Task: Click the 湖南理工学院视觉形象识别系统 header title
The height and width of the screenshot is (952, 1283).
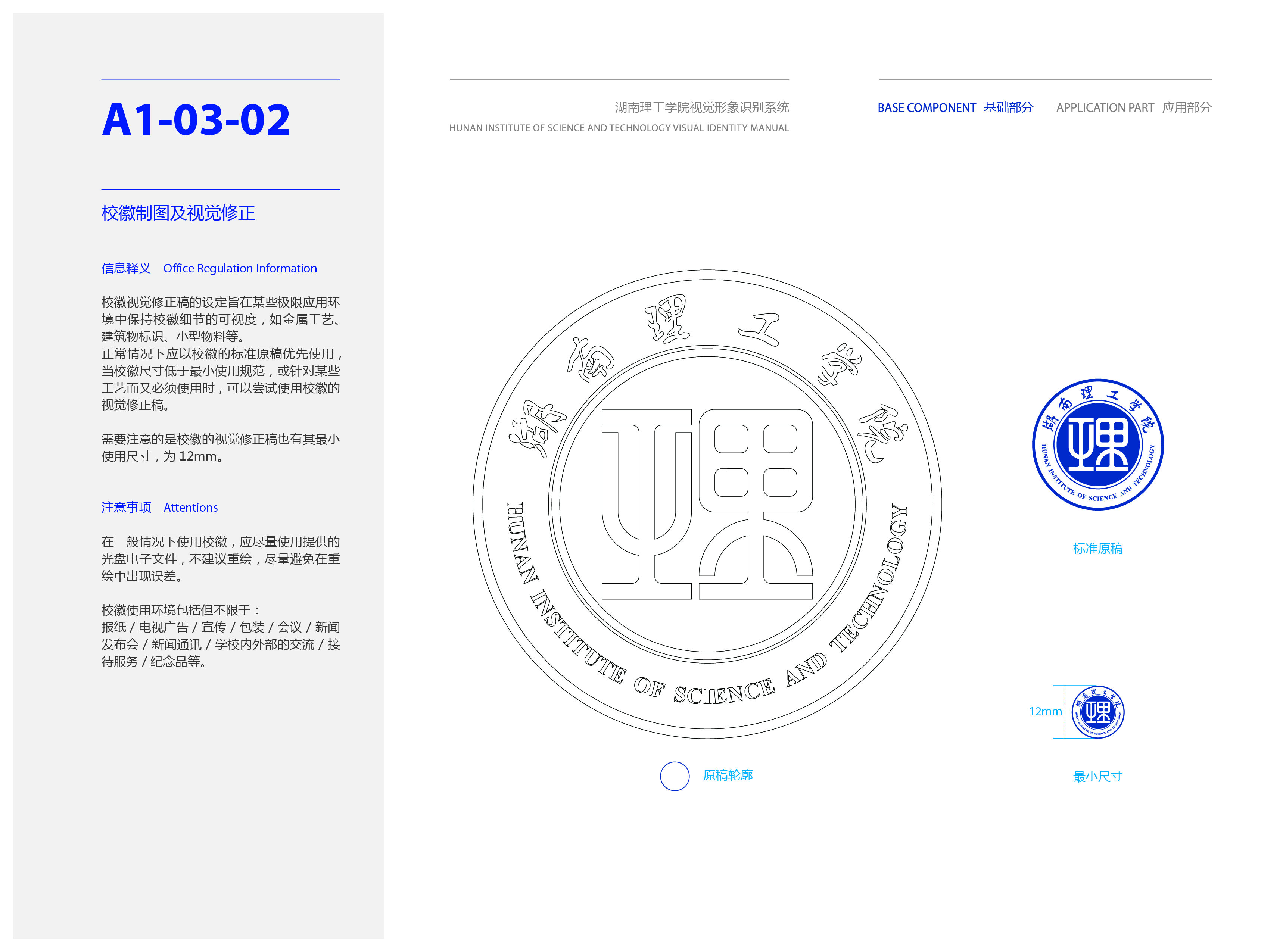Action: 701,107
